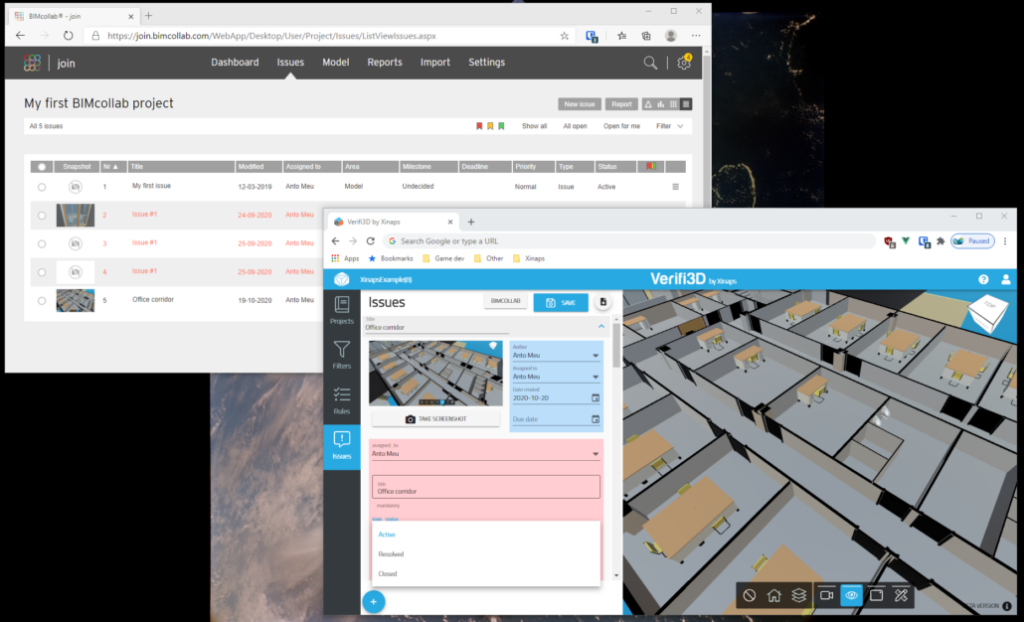
Task: Click the hide/no-entry tool in the viewer toolbar
Action: [749, 595]
